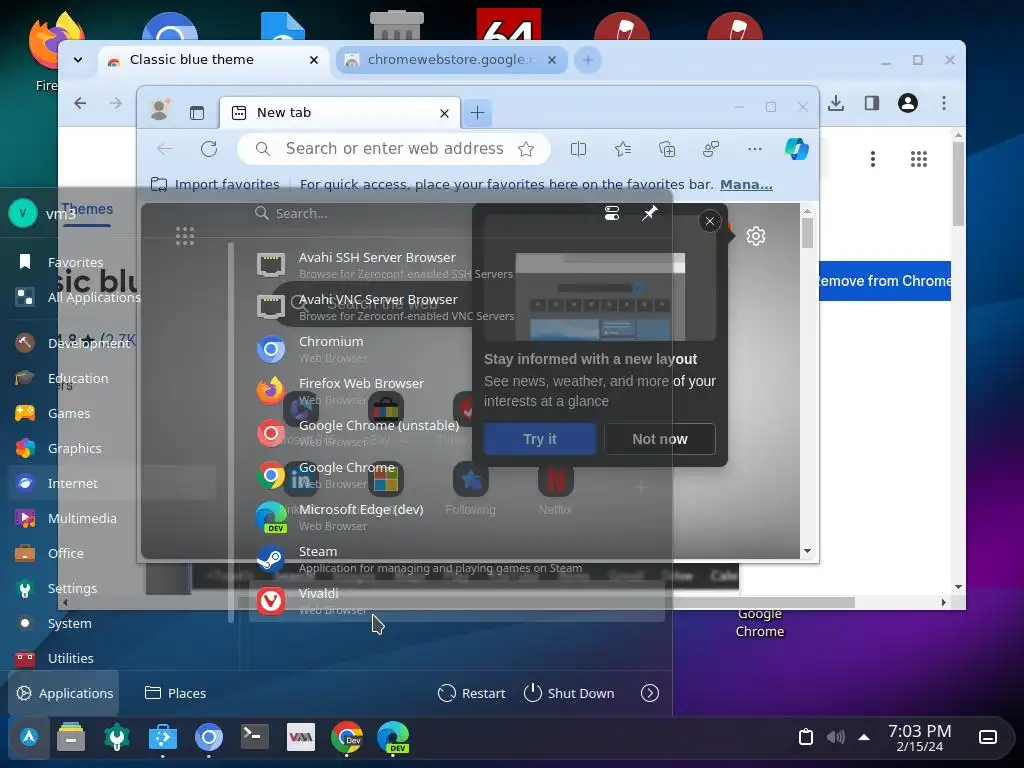This screenshot has height=768, width=1024.
Task: Open the Development category
Action: (x=112, y=343)
